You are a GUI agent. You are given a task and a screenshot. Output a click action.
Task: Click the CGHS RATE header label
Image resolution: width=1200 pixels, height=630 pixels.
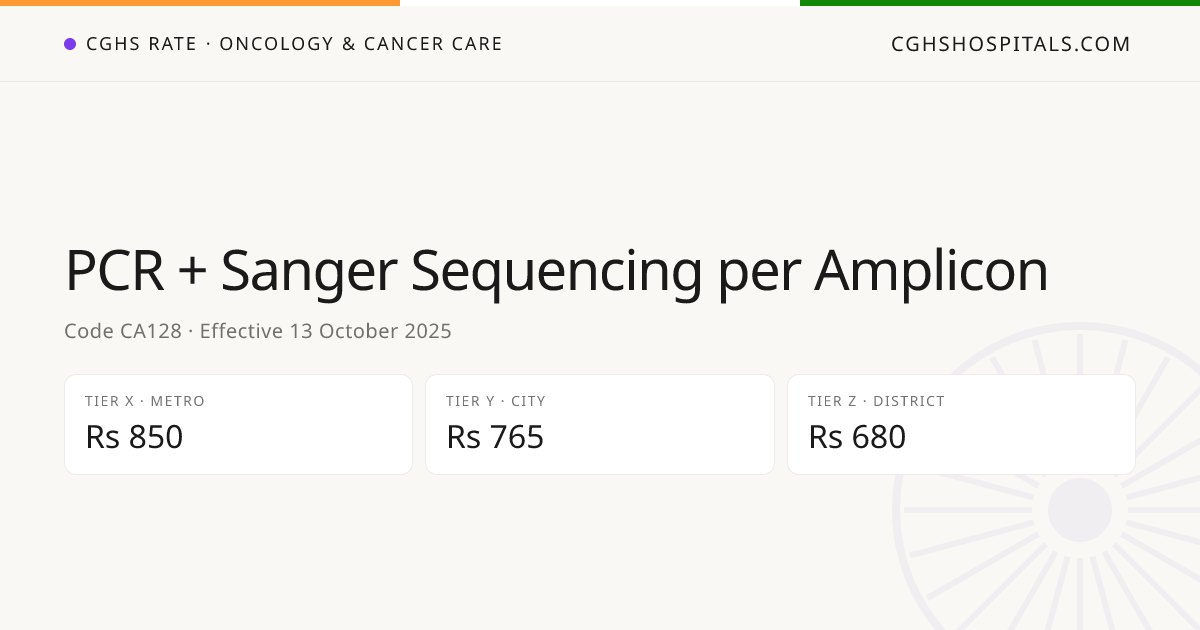[142, 44]
